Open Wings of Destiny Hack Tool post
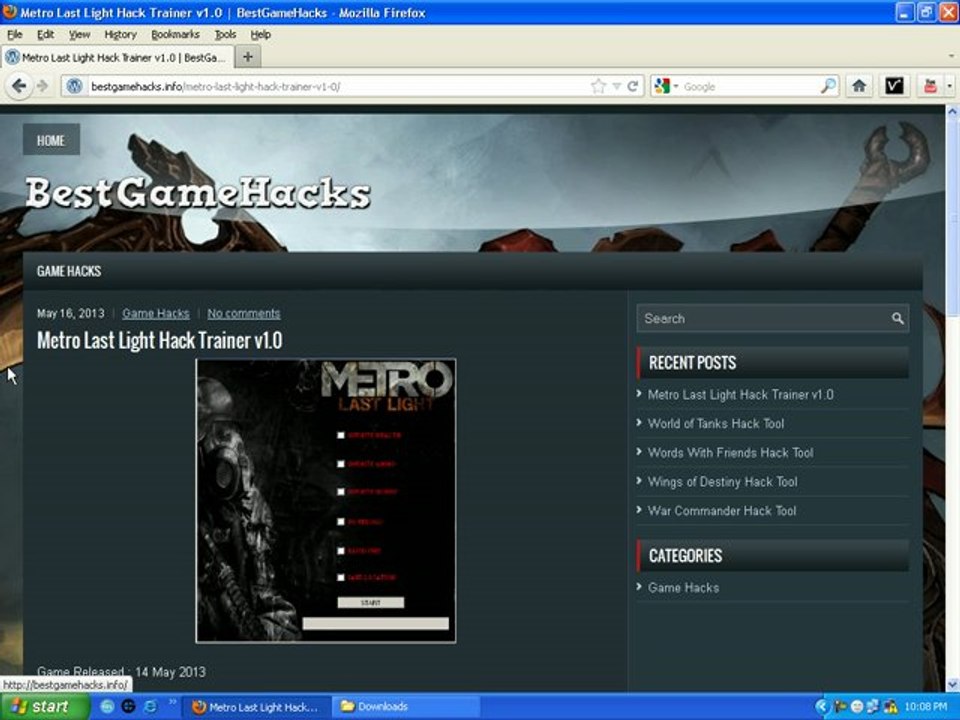The height and width of the screenshot is (720, 960). (722, 482)
